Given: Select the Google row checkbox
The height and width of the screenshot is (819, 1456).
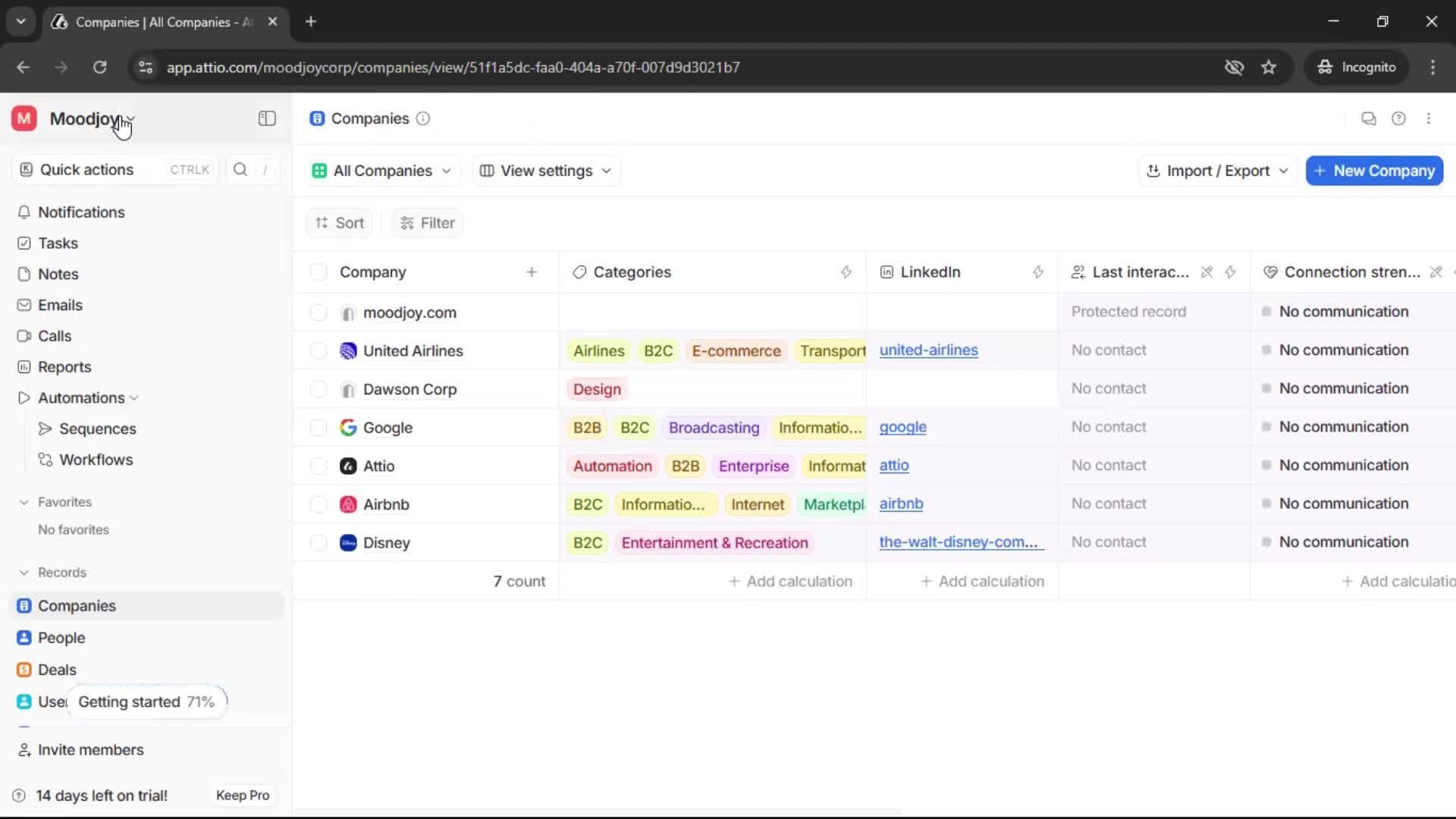Looking at the screenshot, I should [x=318, y=428].
